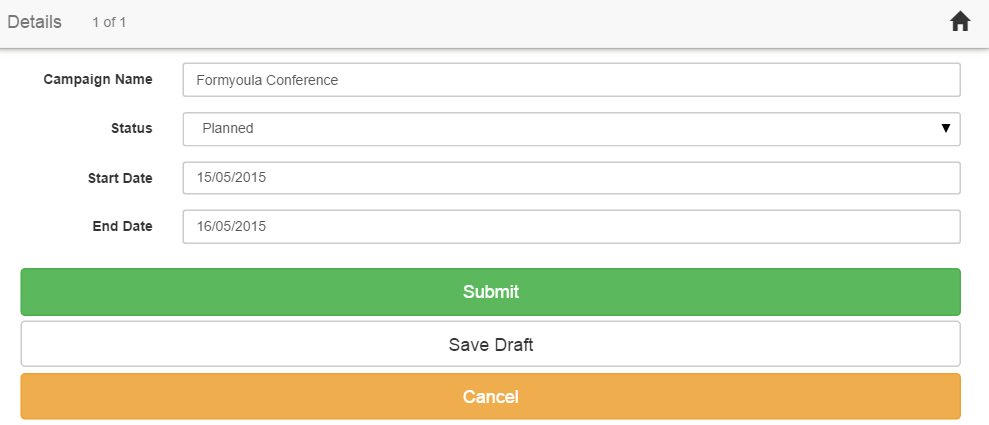The height and width of the screenshot is (425, 989).
Task: Open the Status dropdown showing Planned
Action: [x=570, y=129]
